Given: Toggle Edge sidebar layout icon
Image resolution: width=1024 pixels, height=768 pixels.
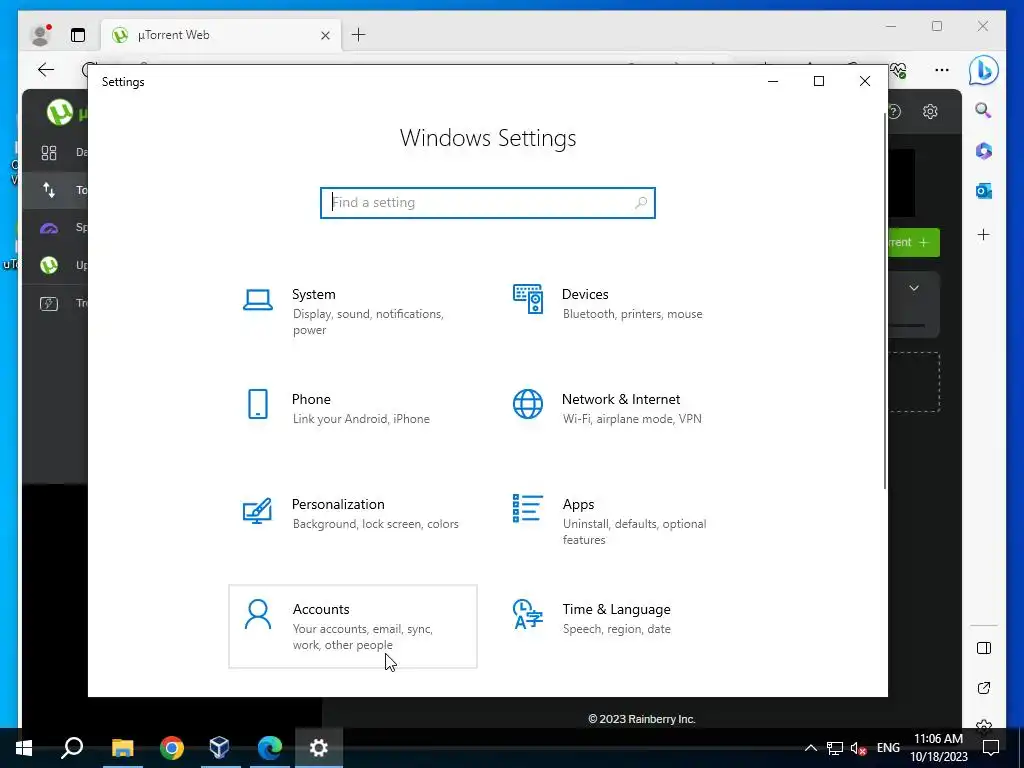Looking at the screenshot, I should click(984, 648).
